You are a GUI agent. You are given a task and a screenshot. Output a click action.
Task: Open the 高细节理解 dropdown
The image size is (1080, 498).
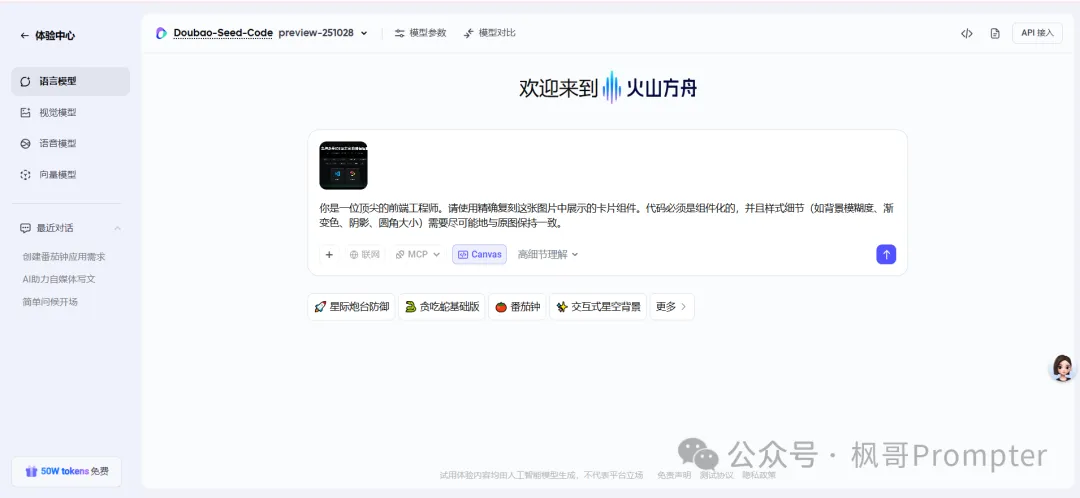548,254
